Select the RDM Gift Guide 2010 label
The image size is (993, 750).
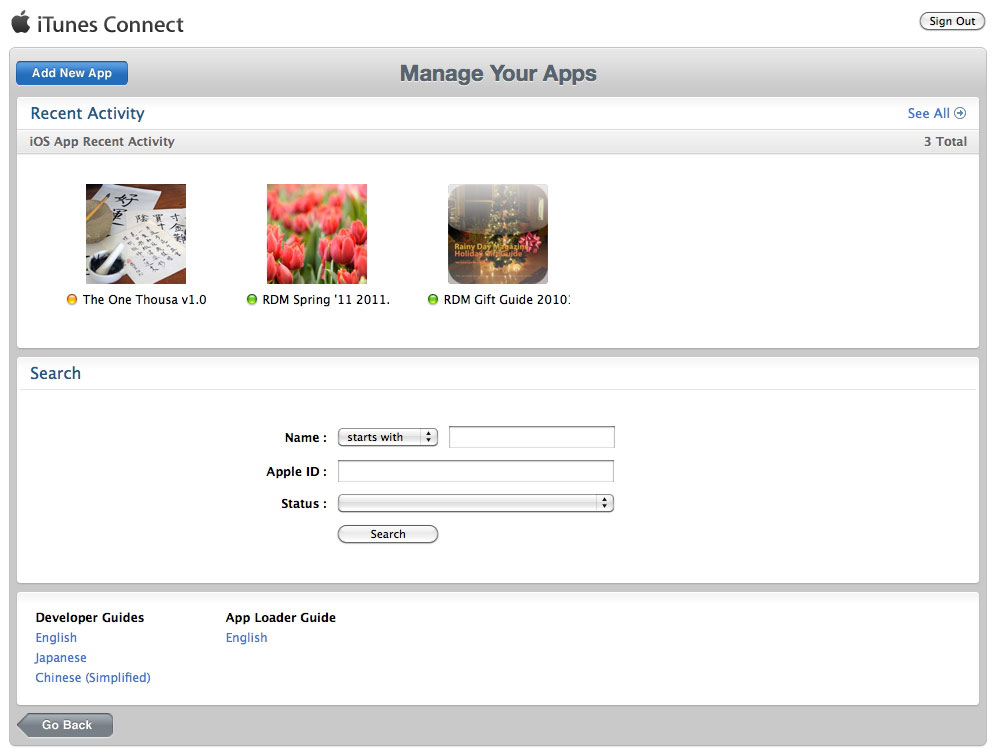tap(507, 300)
